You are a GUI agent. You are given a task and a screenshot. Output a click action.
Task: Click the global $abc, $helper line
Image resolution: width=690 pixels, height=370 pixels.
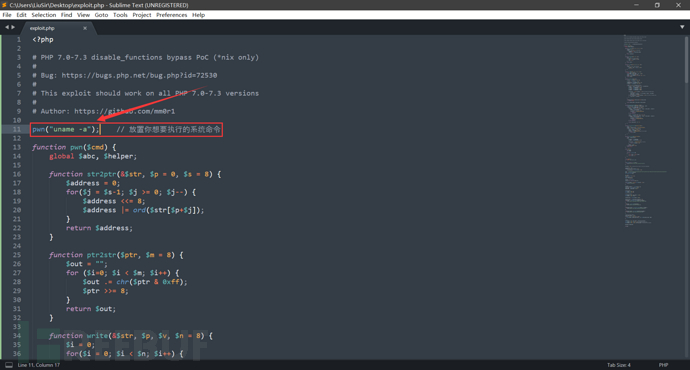point(93,157)
